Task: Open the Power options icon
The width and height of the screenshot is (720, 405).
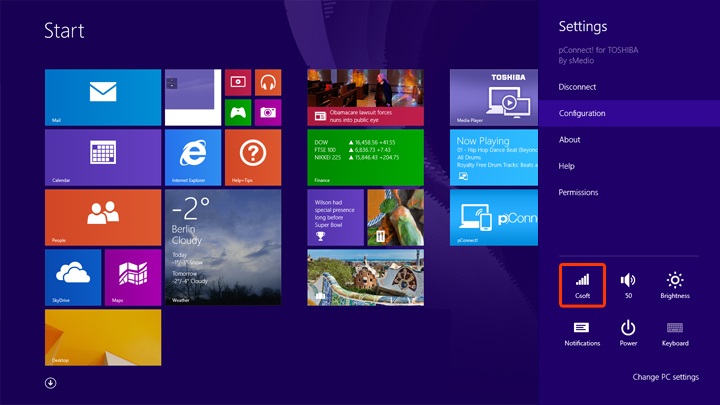Action: [x=628, y=332]
